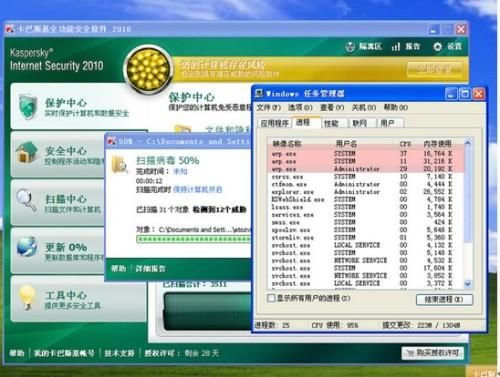Toggle 显示所有用户的进程 checkbox
Viewport: 500px width, 377px height.
click(x=271, y=298)
